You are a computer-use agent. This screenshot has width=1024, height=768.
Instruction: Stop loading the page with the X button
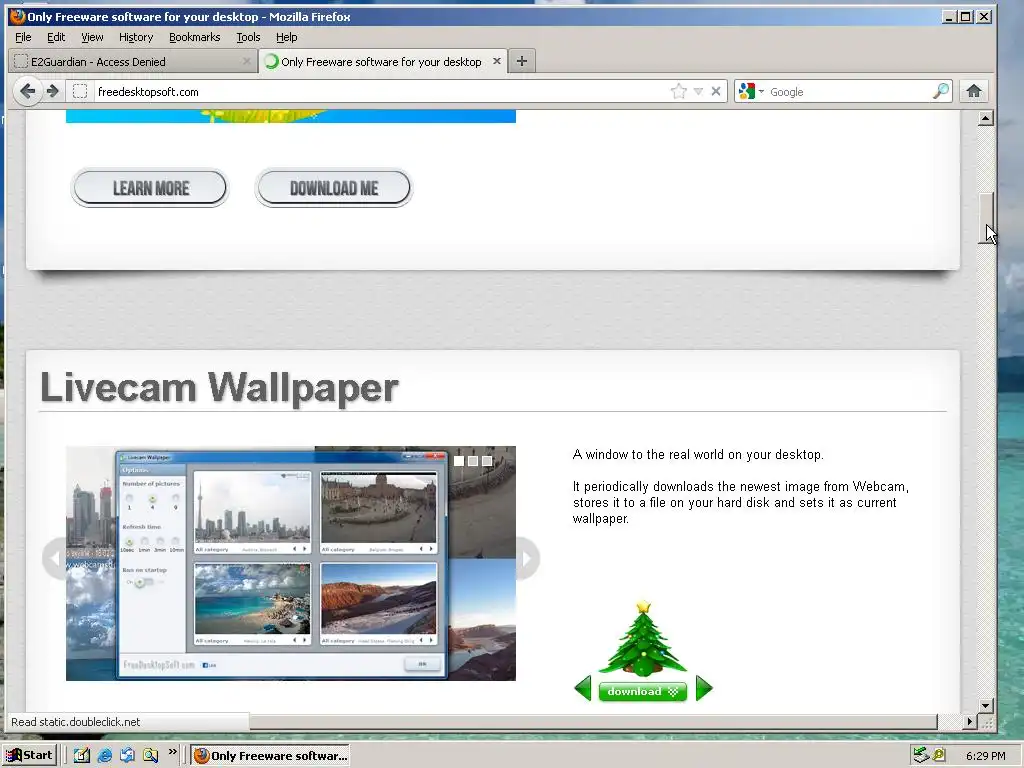pos(716,91)
